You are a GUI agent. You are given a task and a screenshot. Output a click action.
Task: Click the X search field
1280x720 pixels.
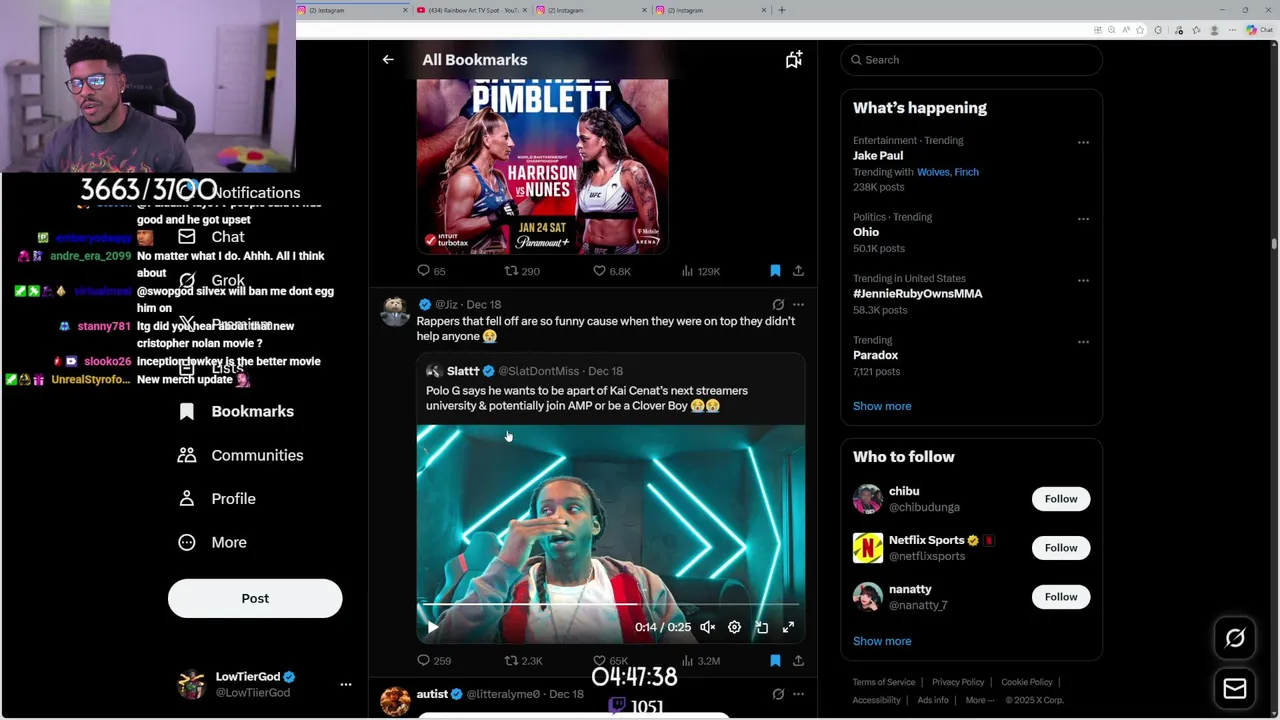click(971, 60)
